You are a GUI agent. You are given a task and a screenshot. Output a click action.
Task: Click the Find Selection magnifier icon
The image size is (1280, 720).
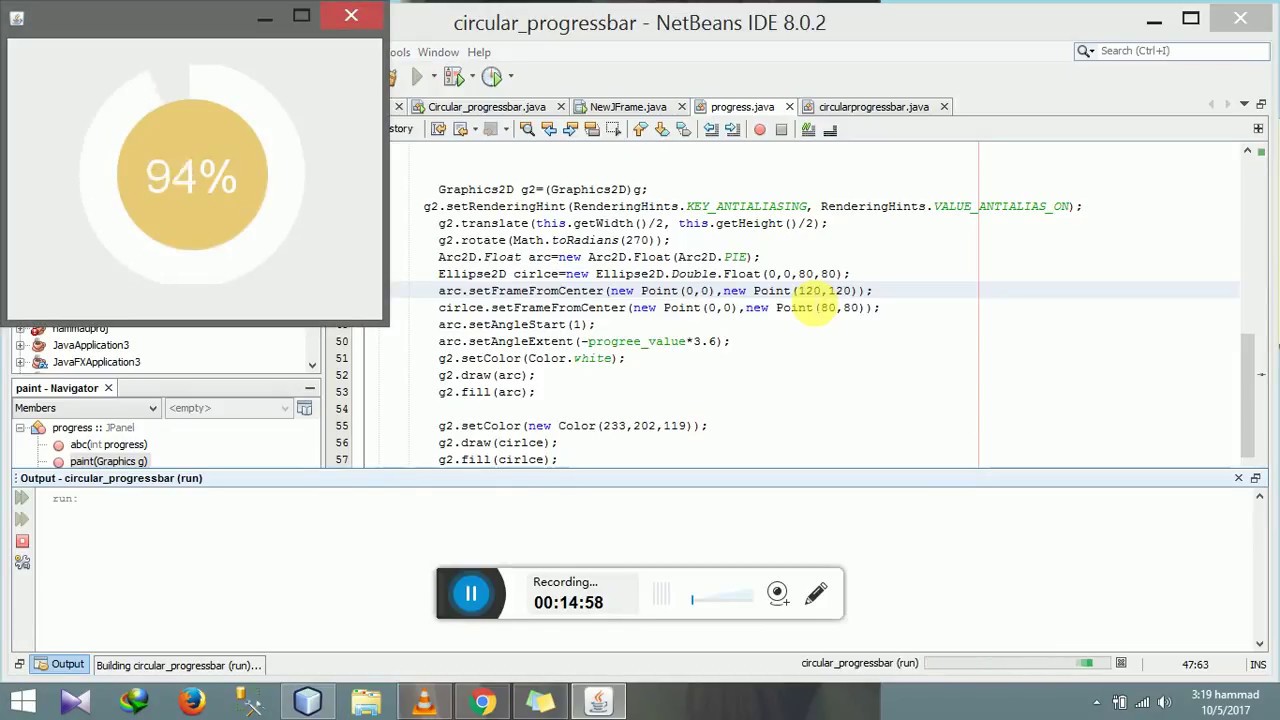(527, 129)
